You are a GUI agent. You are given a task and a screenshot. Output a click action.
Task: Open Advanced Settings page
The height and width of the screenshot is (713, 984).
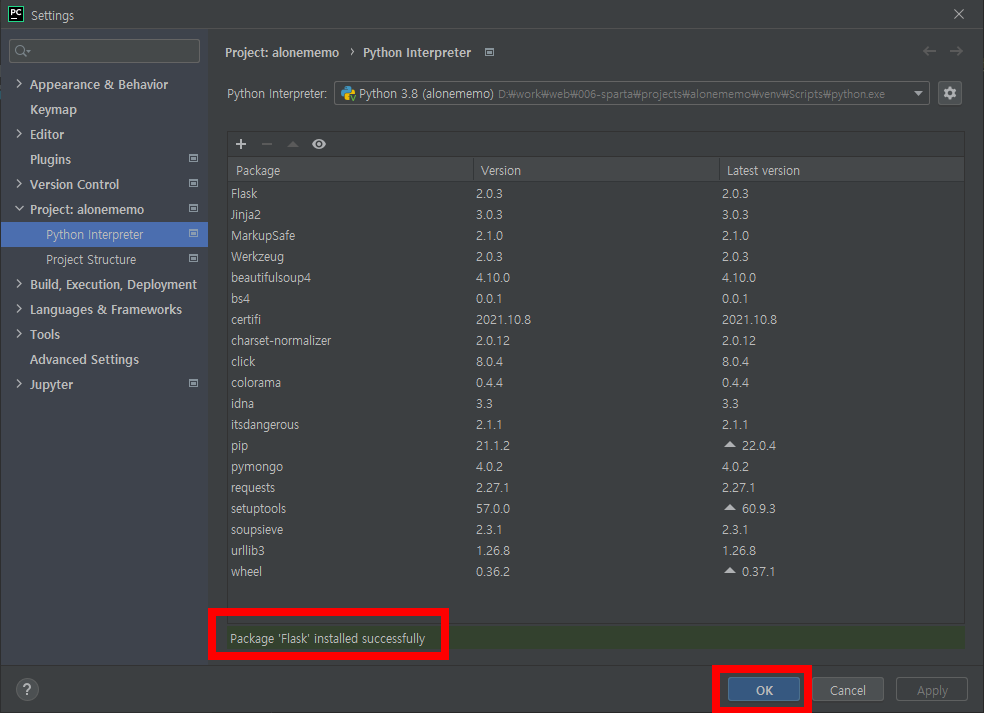(84, 360)
